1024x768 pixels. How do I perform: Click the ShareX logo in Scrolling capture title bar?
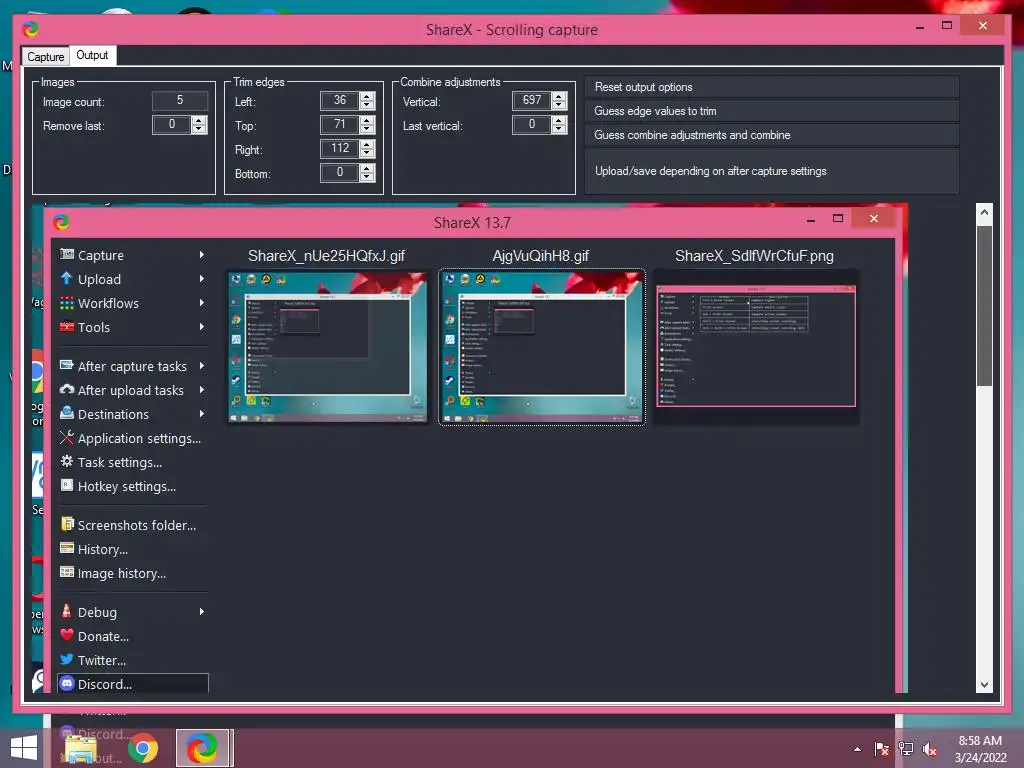pos(30,29)
